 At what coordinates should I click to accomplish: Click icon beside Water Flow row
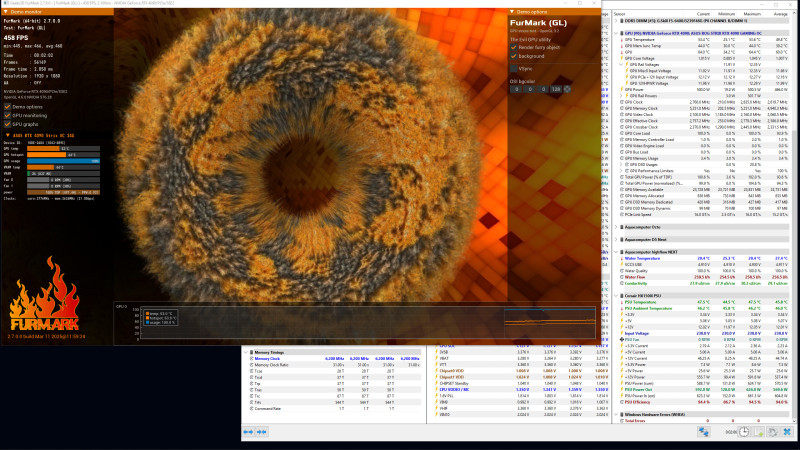click(x=622, y=277)
